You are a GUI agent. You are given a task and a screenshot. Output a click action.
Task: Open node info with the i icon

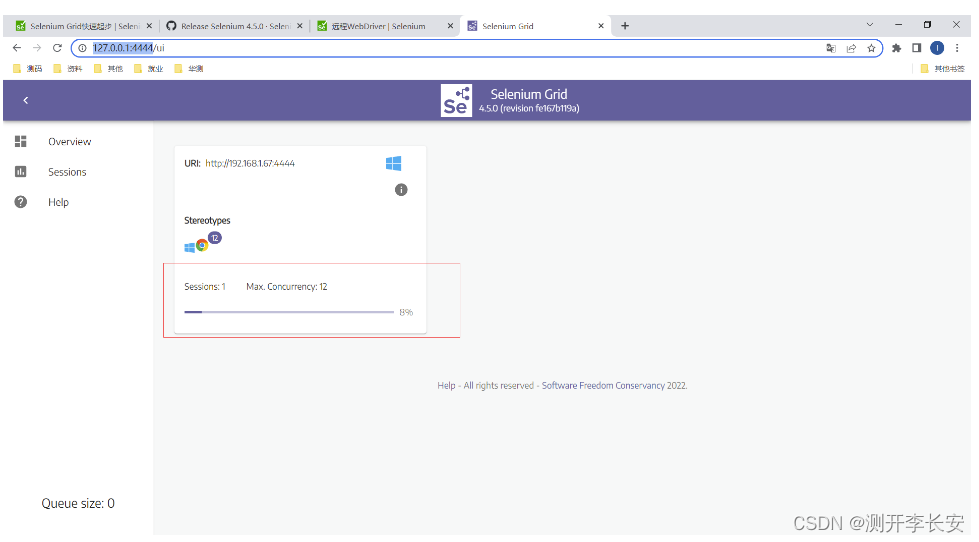(401, 190)
